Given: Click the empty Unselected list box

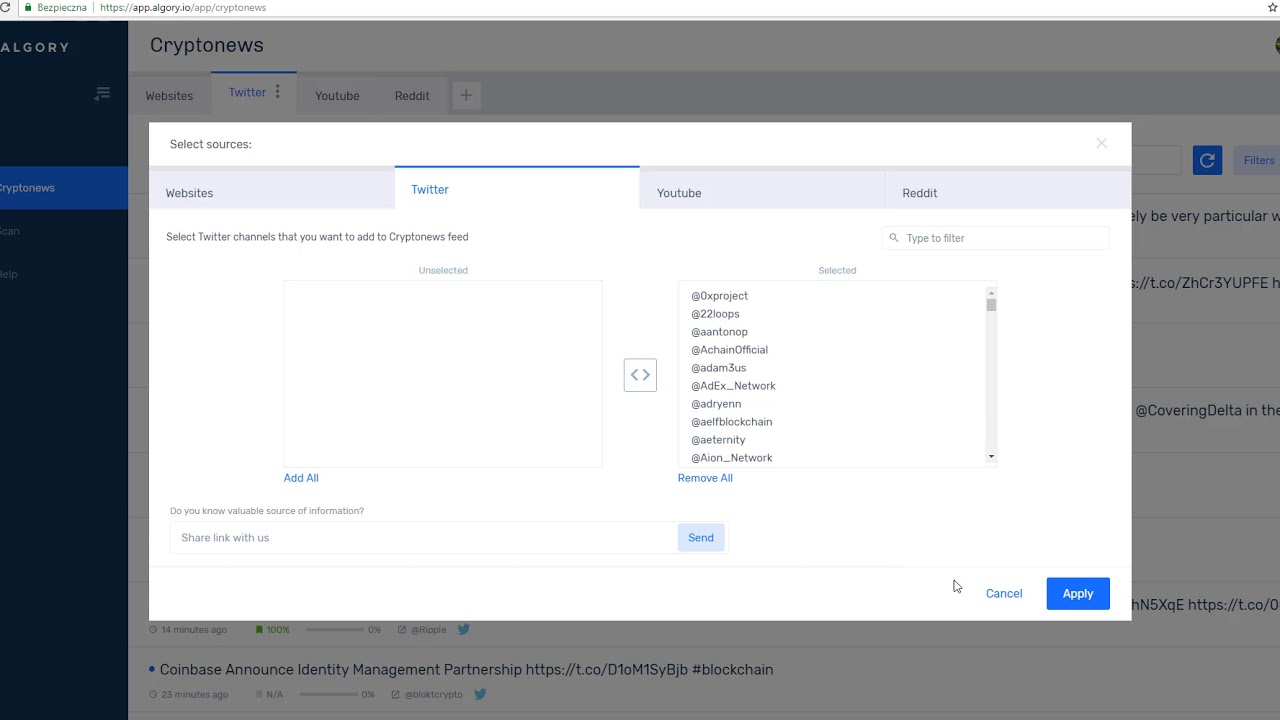Looking at the screenshot, I should (443, 374).
